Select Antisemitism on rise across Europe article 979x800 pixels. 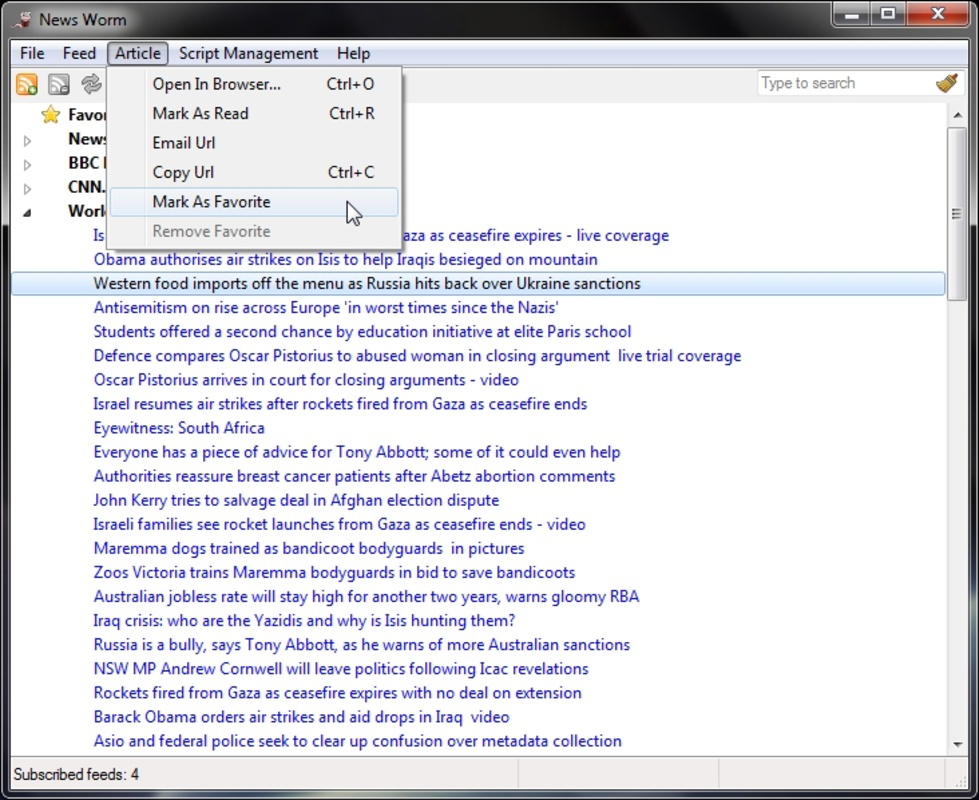click(326, 307)
